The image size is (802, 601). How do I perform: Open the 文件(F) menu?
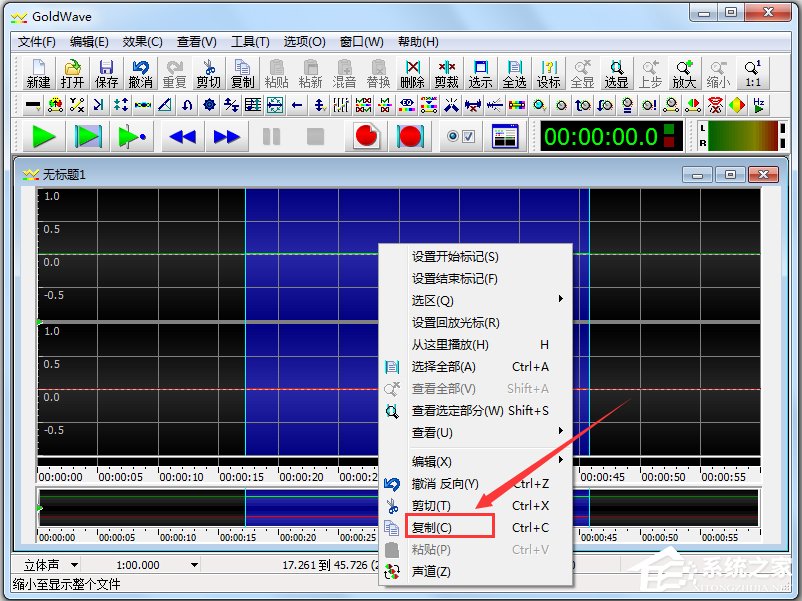(36, 42)
